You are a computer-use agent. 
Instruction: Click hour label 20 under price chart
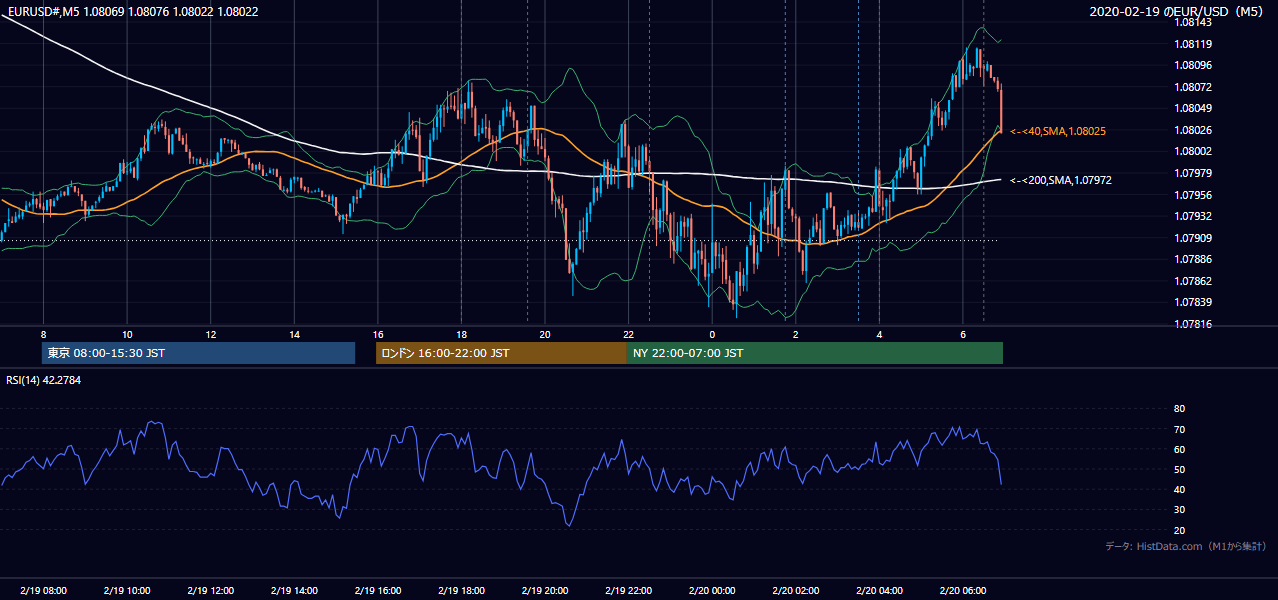545,334
